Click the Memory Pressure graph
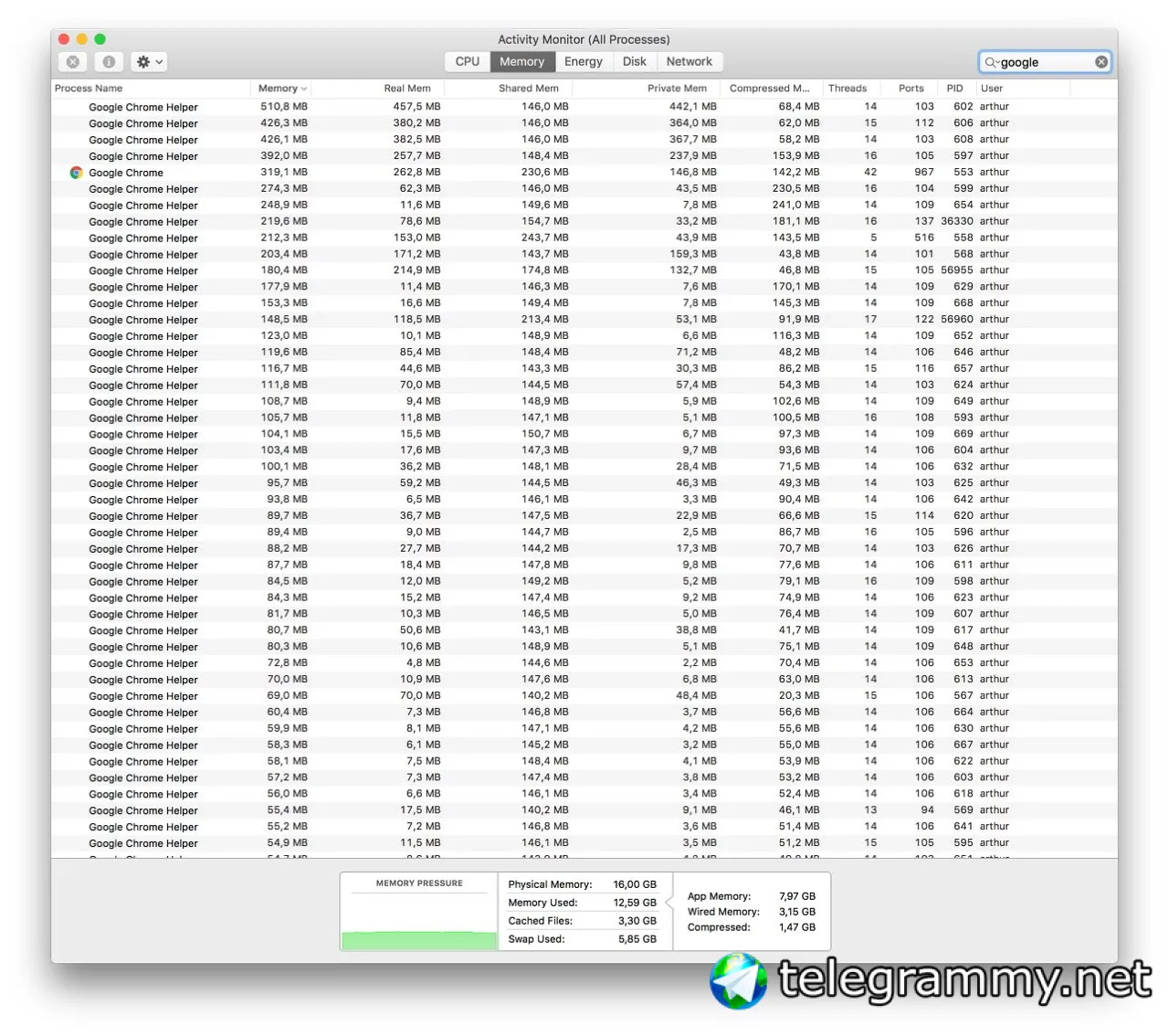 tap(419, 922)
